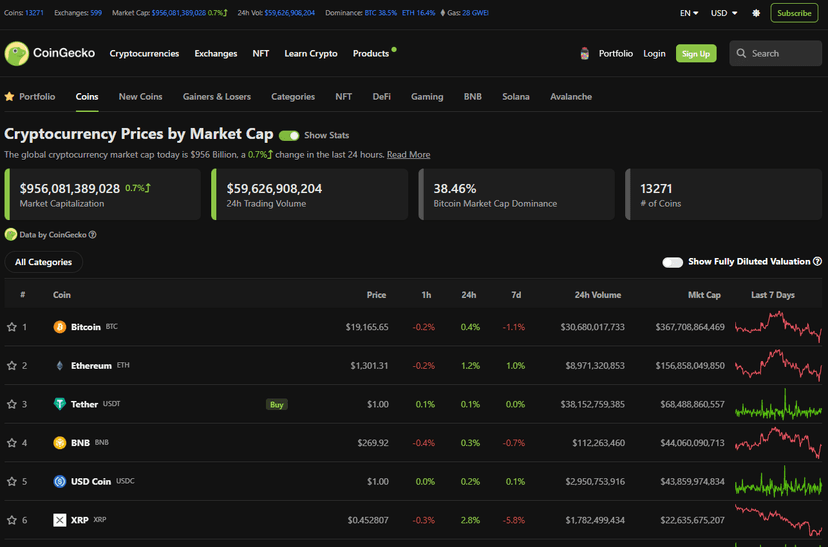Click the Portfolio link in the header
Image resolution: width=828 pixels, height=547 pixels.
click(615, 53)
